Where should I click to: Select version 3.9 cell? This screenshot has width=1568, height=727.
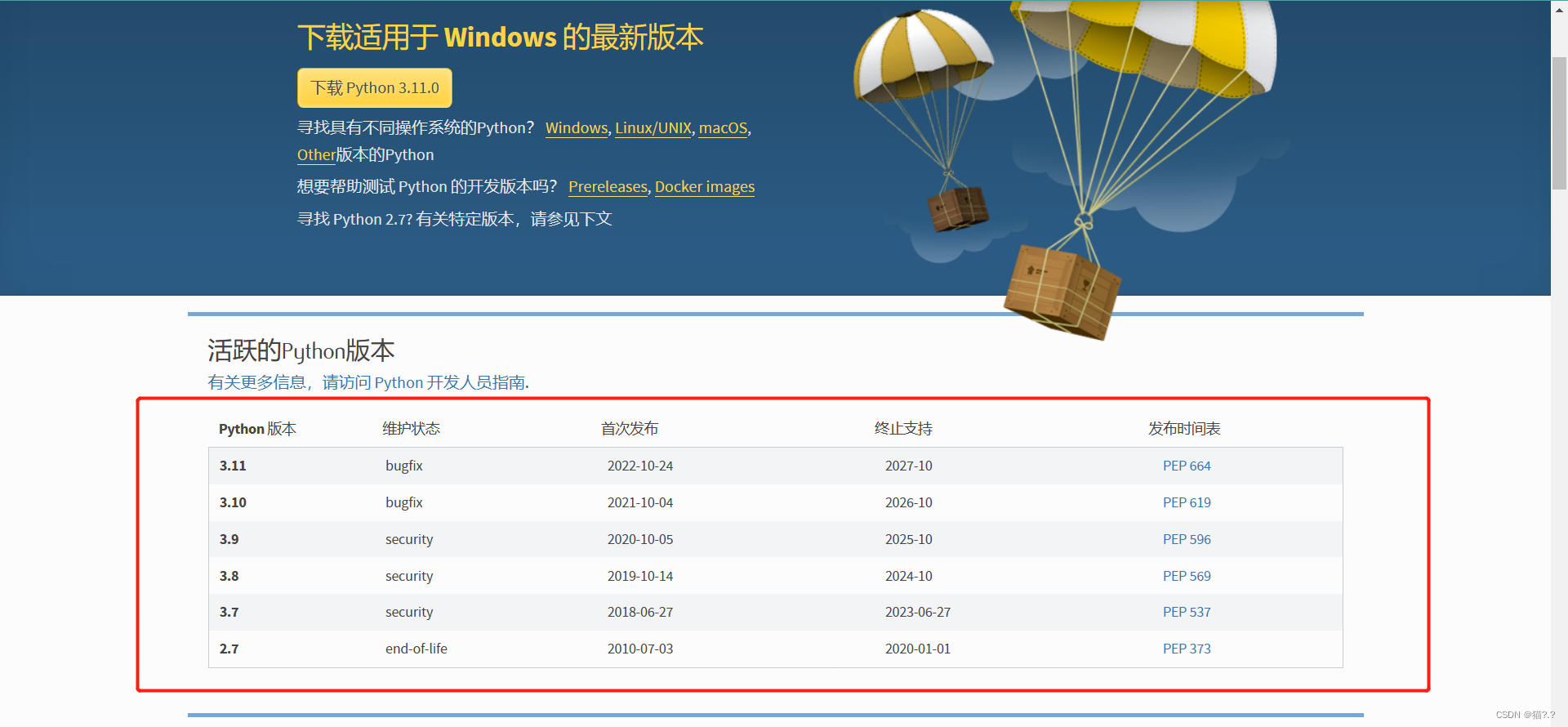coord(229,539)
